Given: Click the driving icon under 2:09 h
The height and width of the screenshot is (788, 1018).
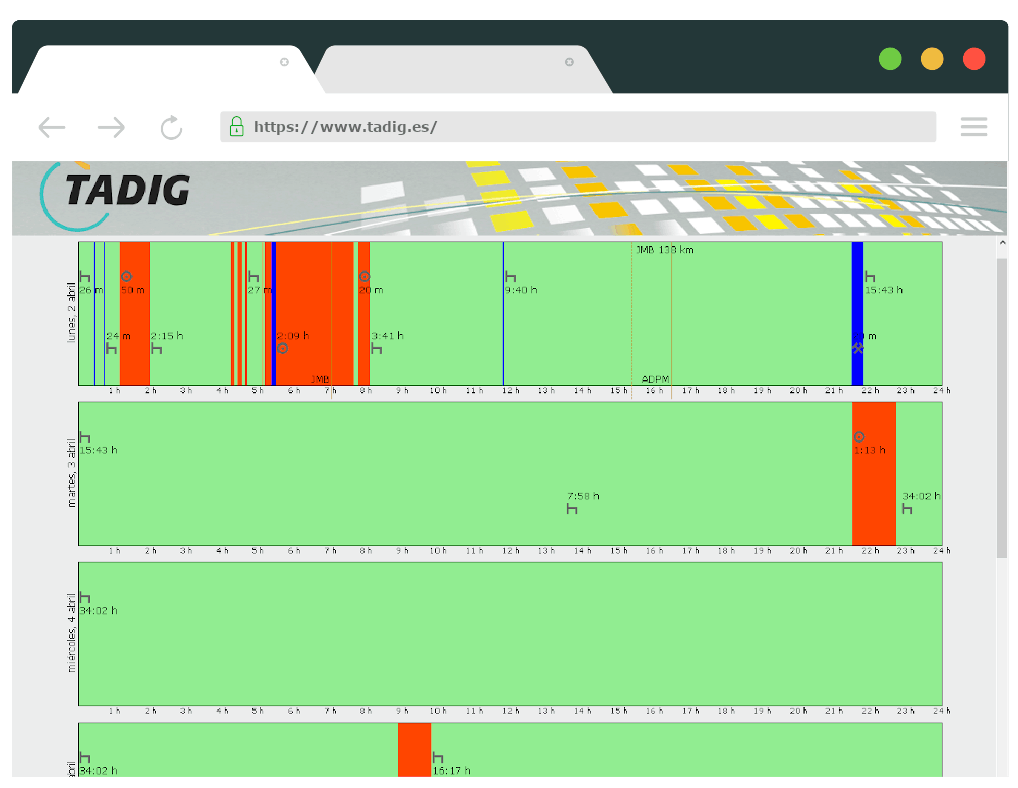Looking at the screenshot, I should 282,348.
